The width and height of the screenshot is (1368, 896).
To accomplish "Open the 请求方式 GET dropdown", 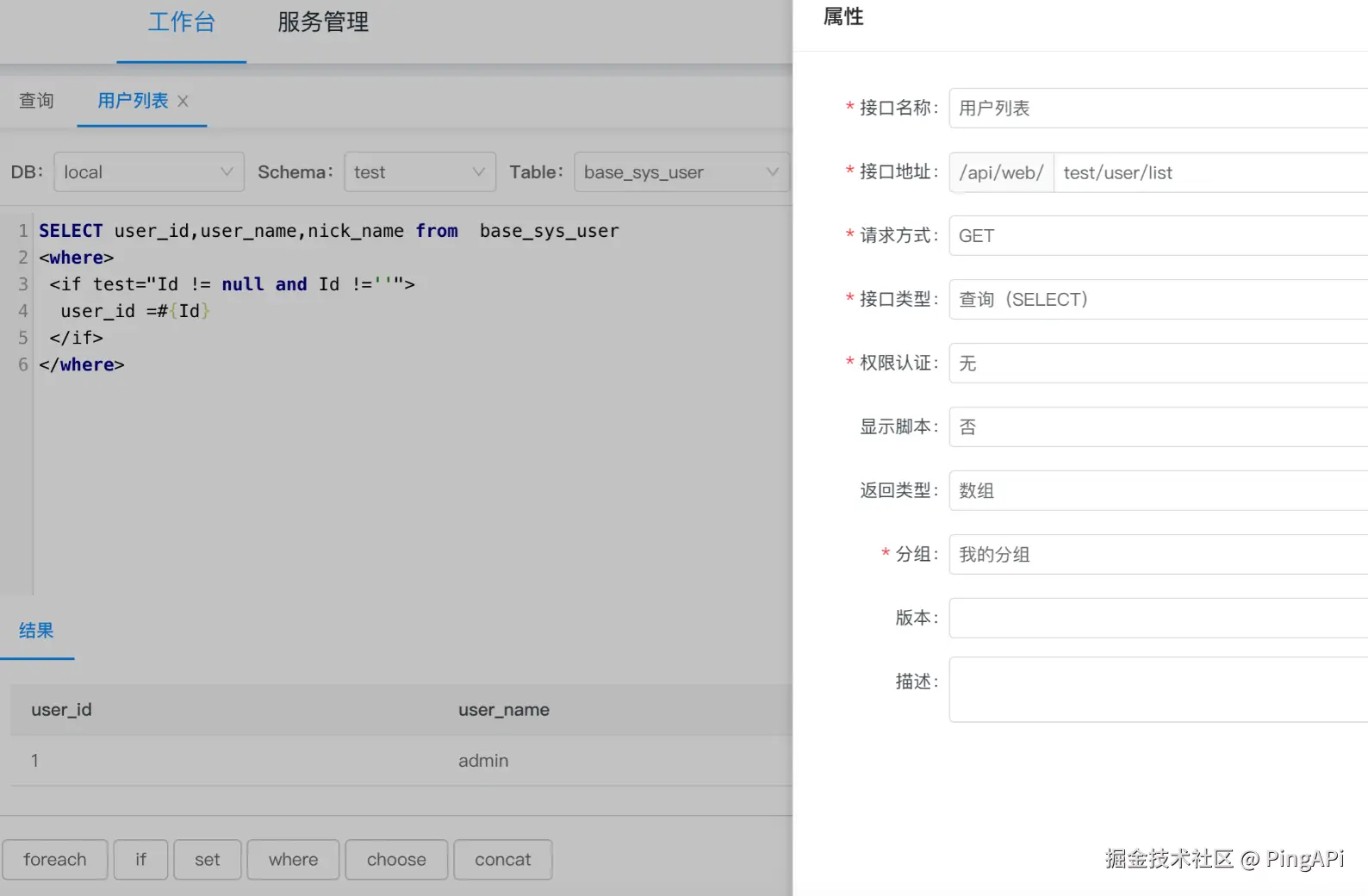I will pyautogui.click(x=1158, y=236).
